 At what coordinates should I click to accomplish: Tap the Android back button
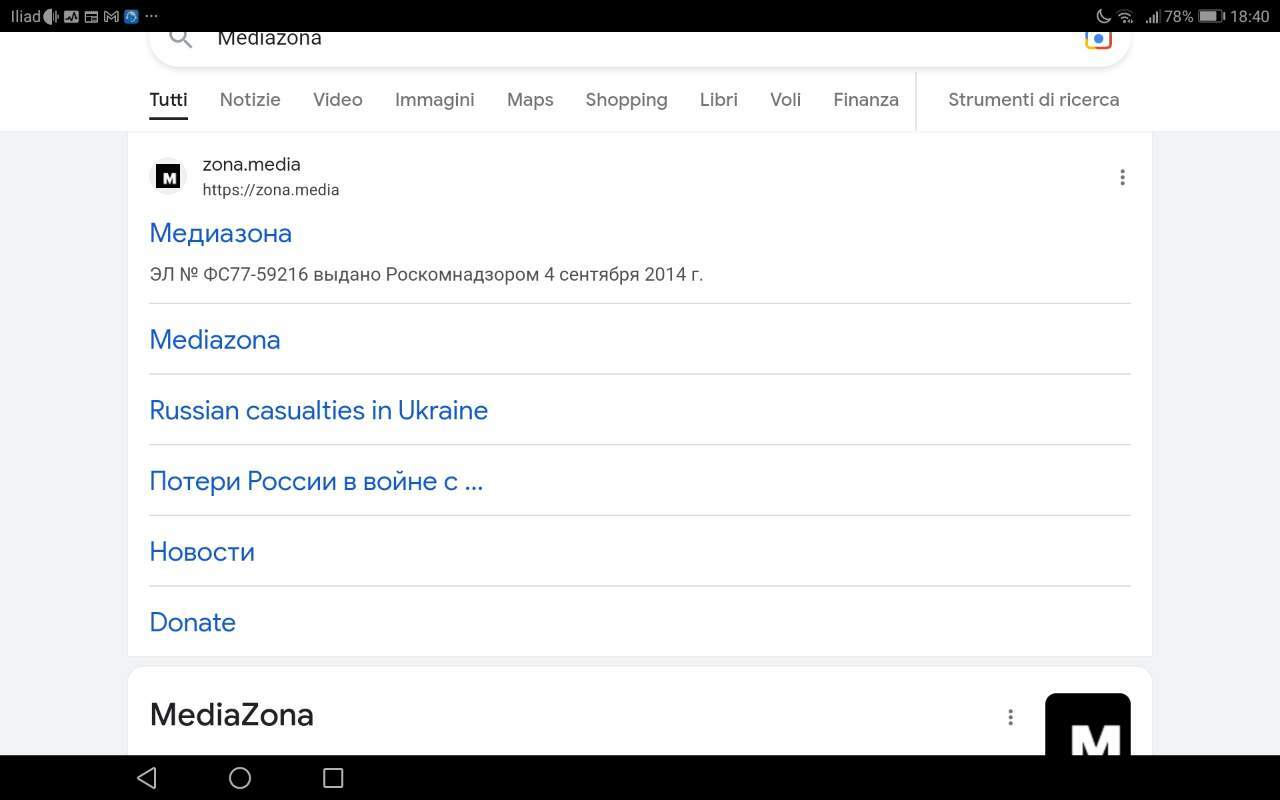(147, 778)
